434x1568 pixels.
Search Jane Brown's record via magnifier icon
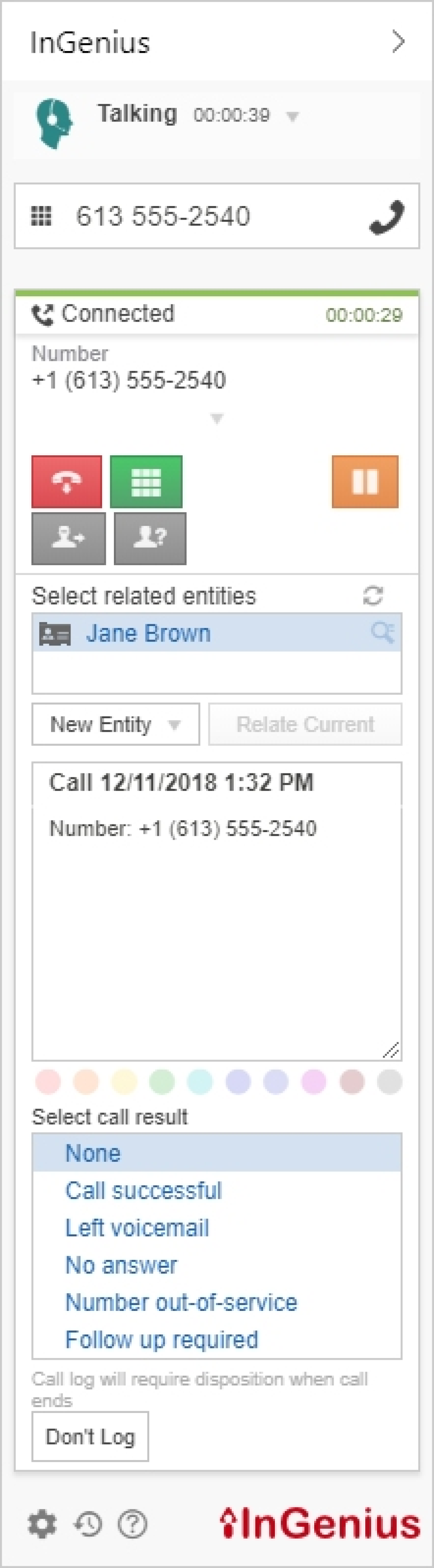click(x=383, y=633)
